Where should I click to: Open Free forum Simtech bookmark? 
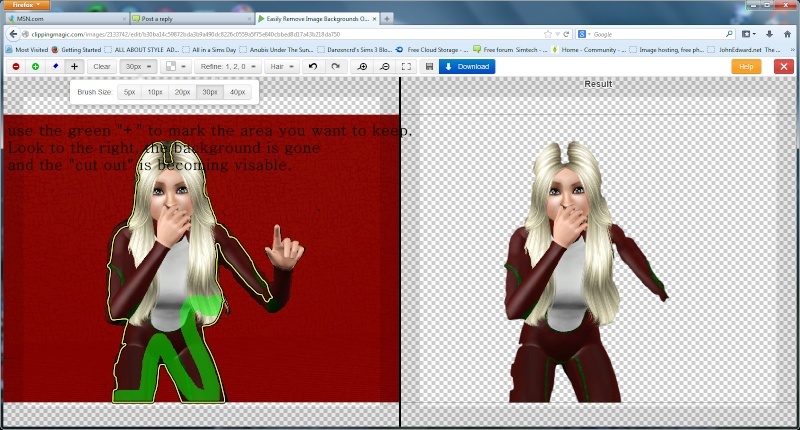510,49
